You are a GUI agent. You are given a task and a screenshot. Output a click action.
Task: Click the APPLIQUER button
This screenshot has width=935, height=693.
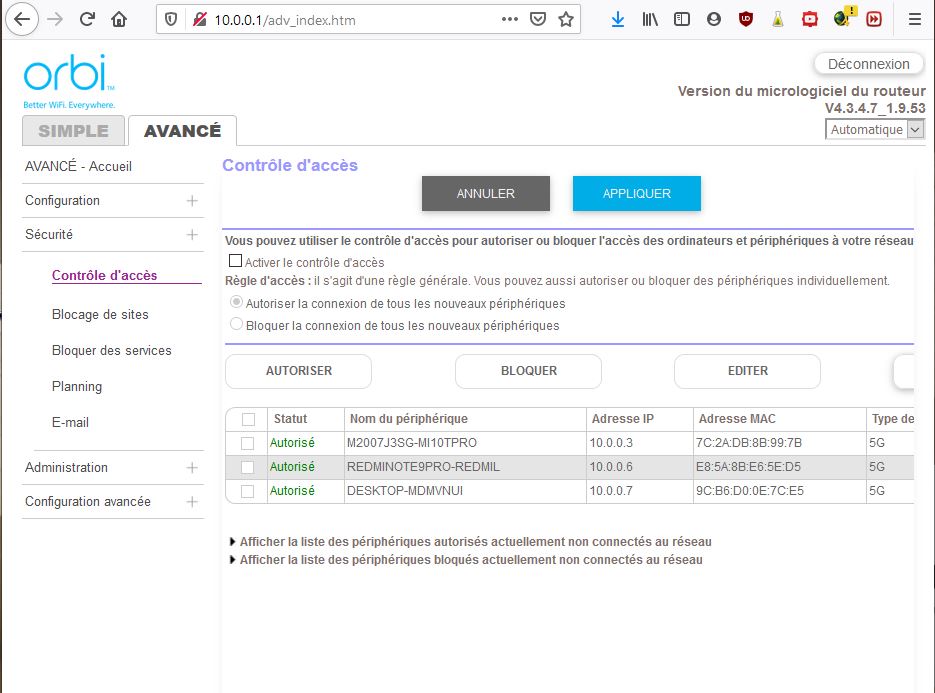pyautogui.click(x=636, y=194)
